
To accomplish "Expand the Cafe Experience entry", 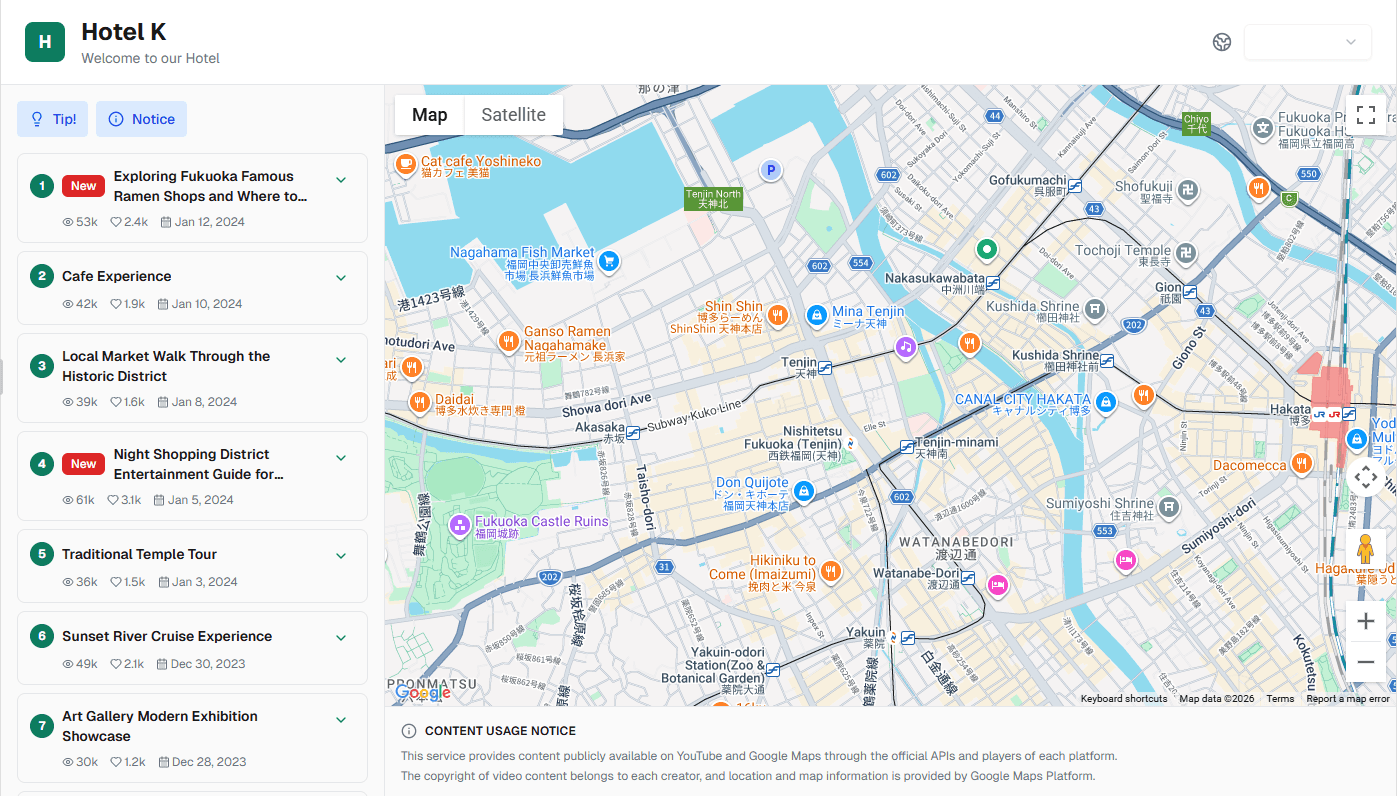I will coord(341,277).
